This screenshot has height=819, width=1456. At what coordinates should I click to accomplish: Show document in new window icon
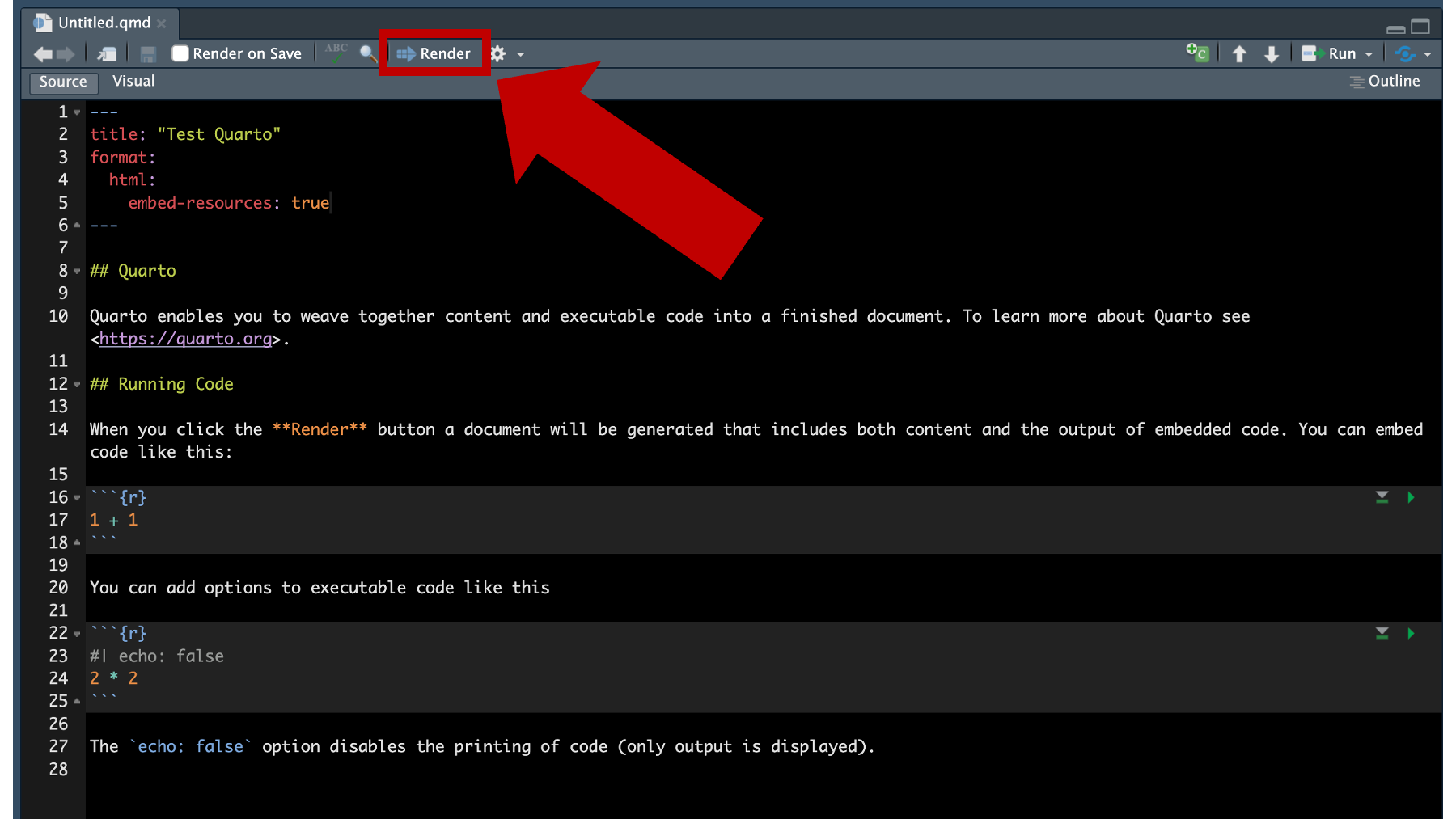[x=107, y=54]
